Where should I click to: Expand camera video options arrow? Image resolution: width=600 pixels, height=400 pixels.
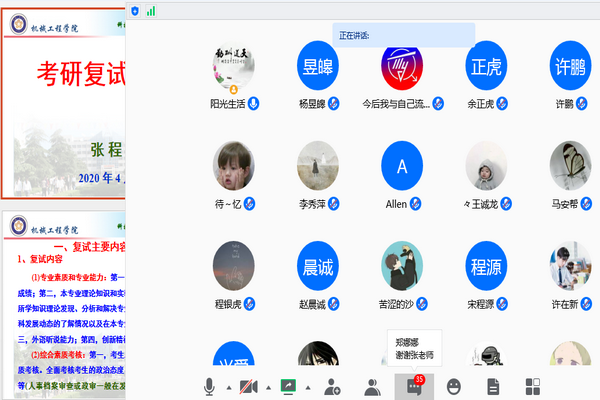tap(268, 387)
